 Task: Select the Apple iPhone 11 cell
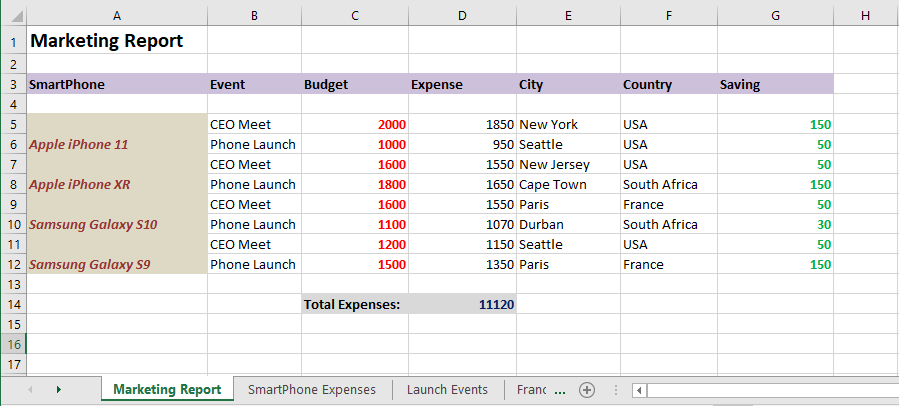(117, 145)
